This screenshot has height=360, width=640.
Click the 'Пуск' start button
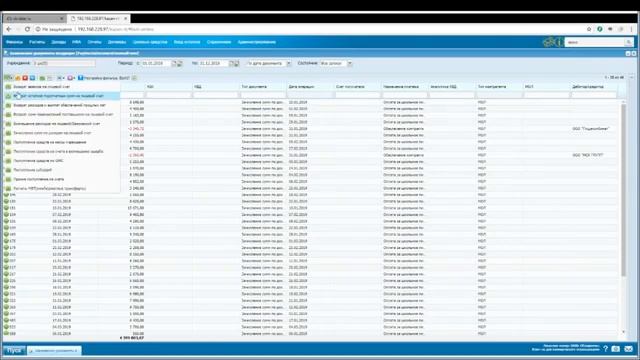coord(14,350)
